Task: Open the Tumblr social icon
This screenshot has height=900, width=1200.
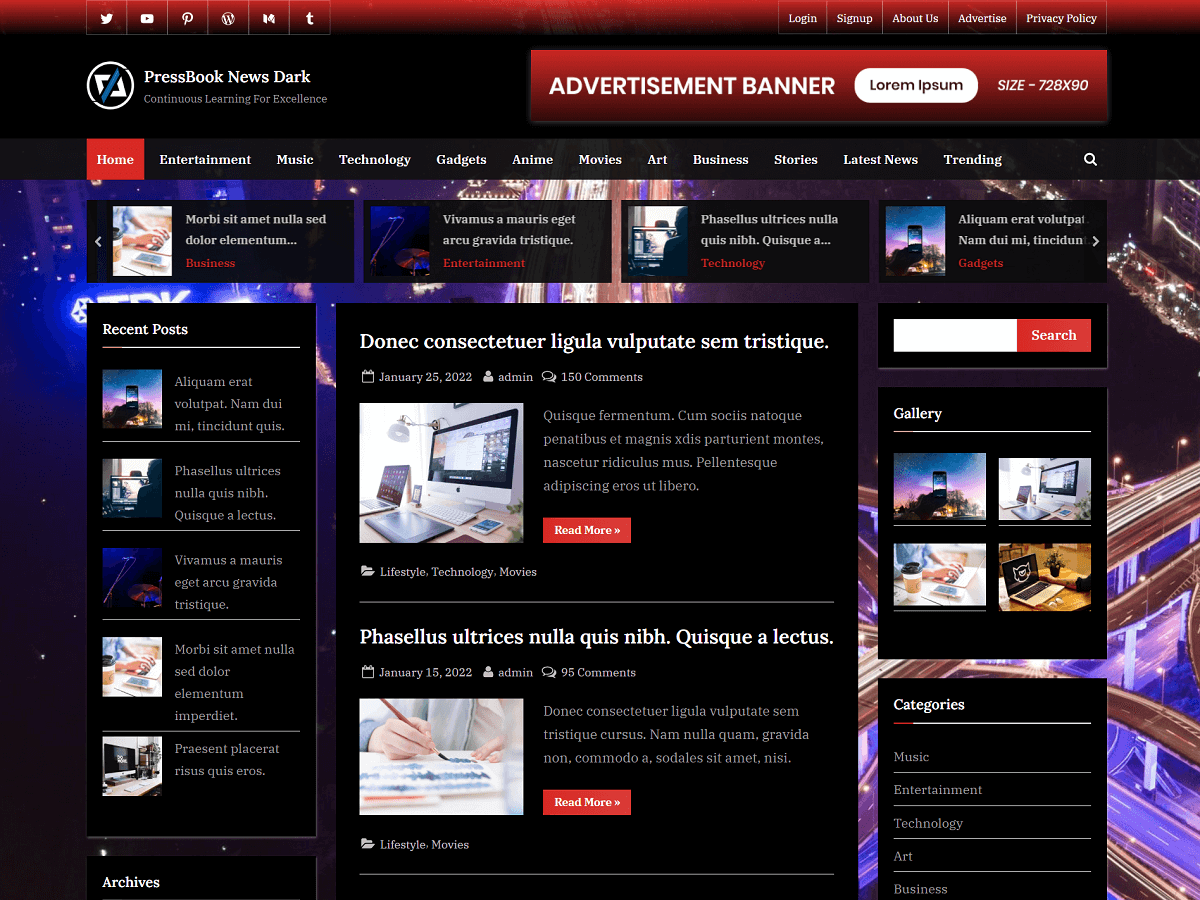Action: (309, 17)
